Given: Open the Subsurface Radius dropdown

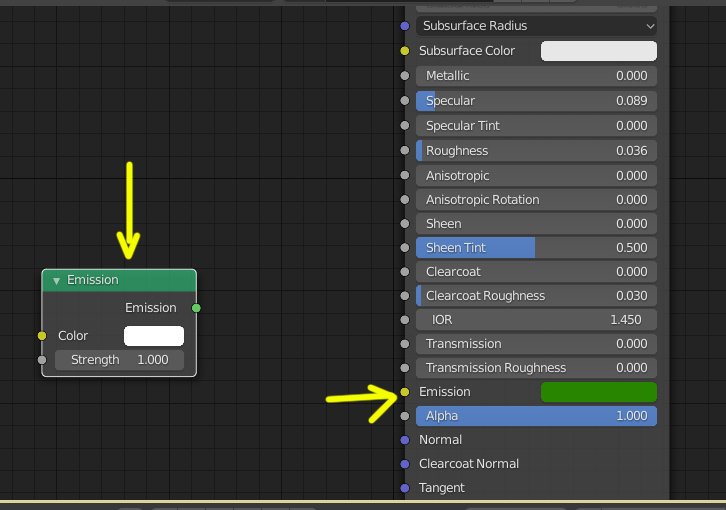Looking at the screenshot, I should pyautogui.click(x=536, y=26).
